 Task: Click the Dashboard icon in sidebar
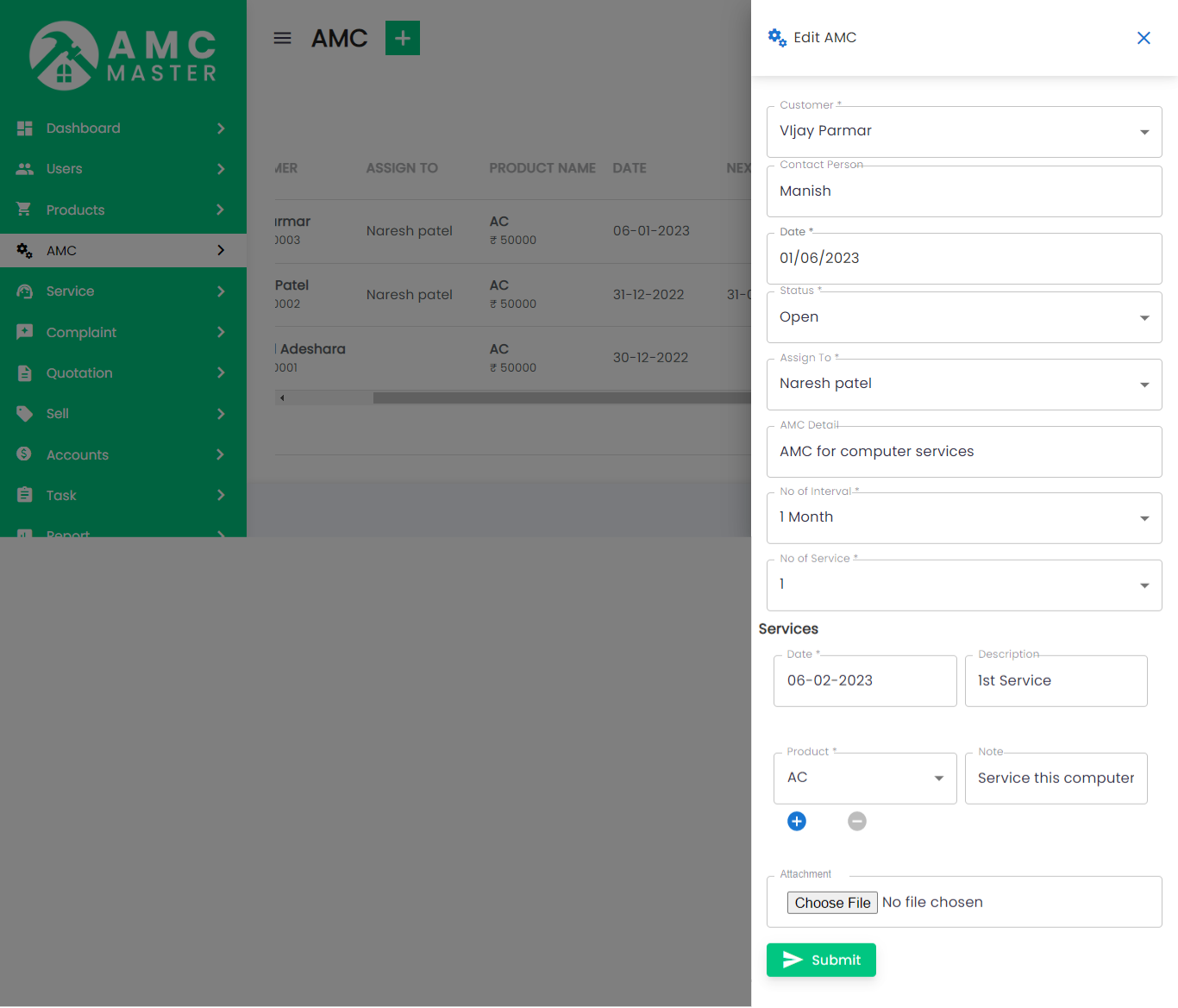point(25,128)
